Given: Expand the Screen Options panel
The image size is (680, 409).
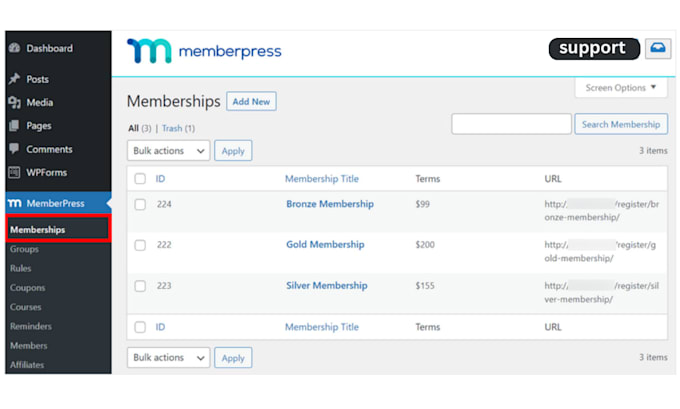Looking at the screenshot, I should pyautogui.click(x=621, y=88).
